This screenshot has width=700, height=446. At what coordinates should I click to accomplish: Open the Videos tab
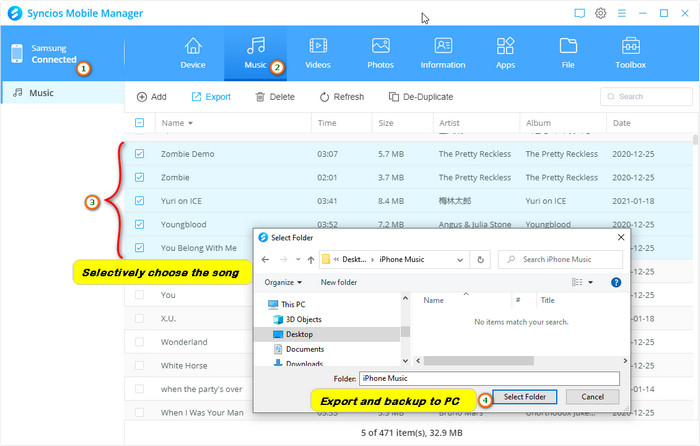coord(318,54)
